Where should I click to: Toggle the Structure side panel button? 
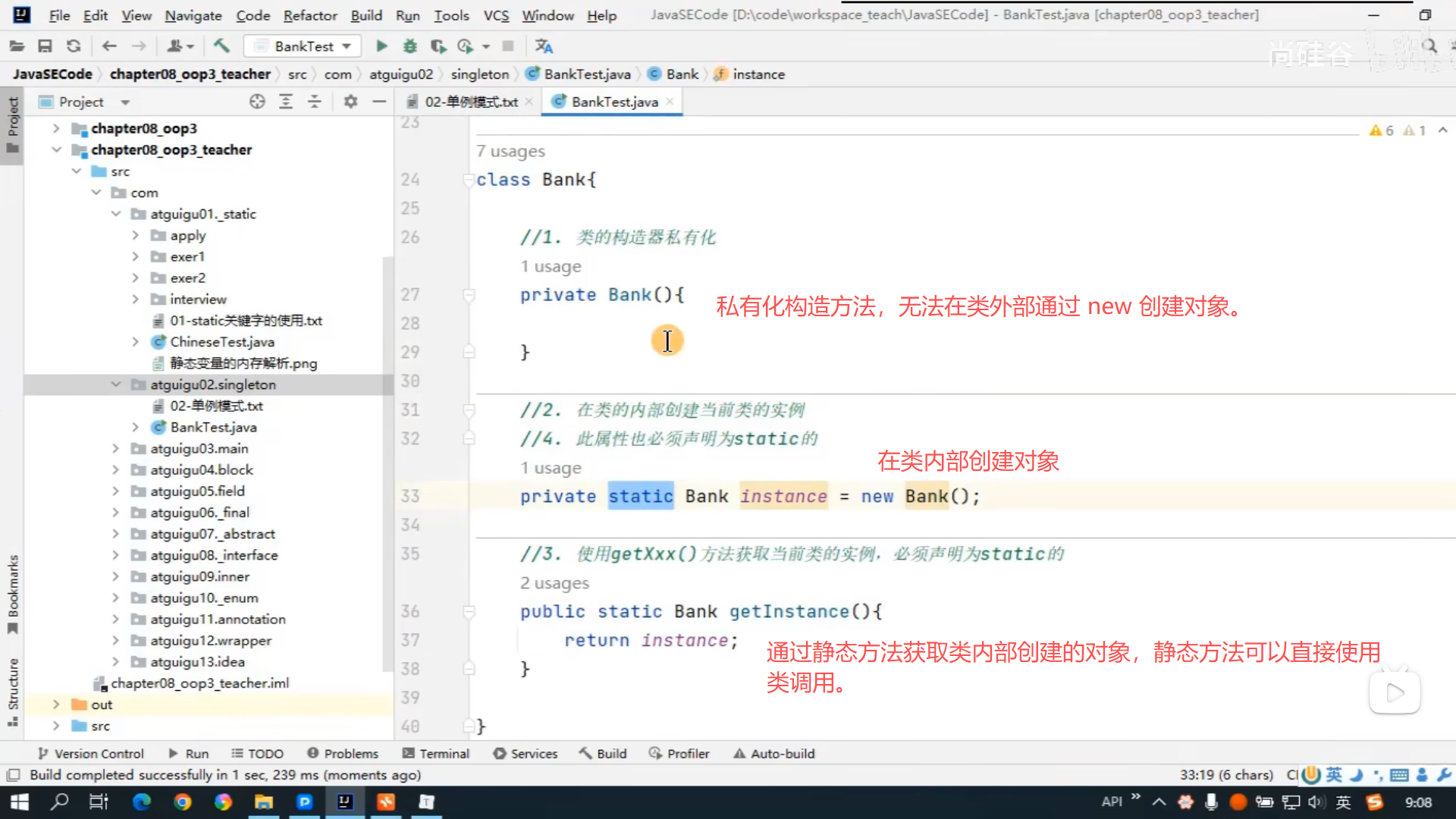[x=12, y=692]
